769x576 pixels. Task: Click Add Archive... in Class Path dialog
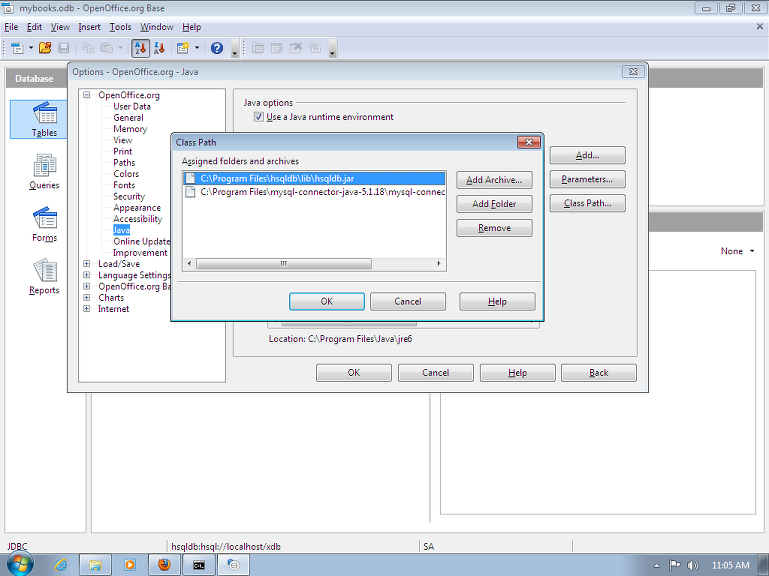[494, 180]
